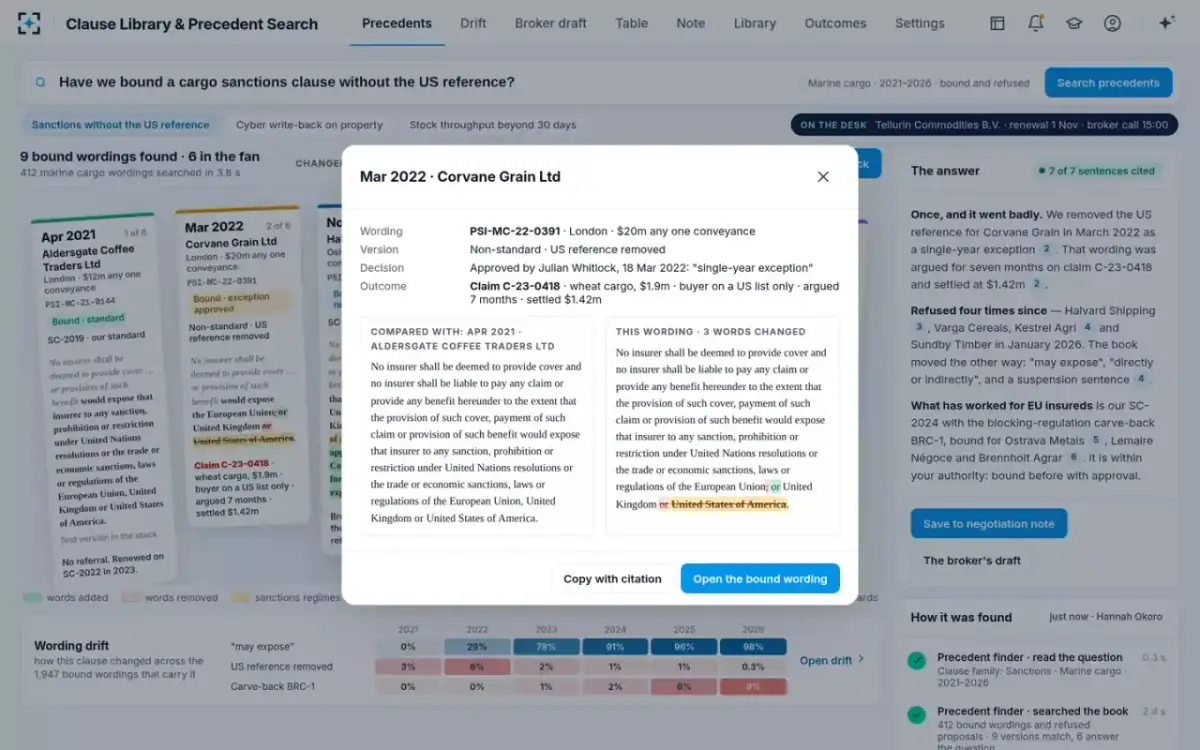Image resolution: width=1200 pixels, height=750 pixels.
Task: Click citation 4 after "suspension sentence"
Action: point(1140,379)
